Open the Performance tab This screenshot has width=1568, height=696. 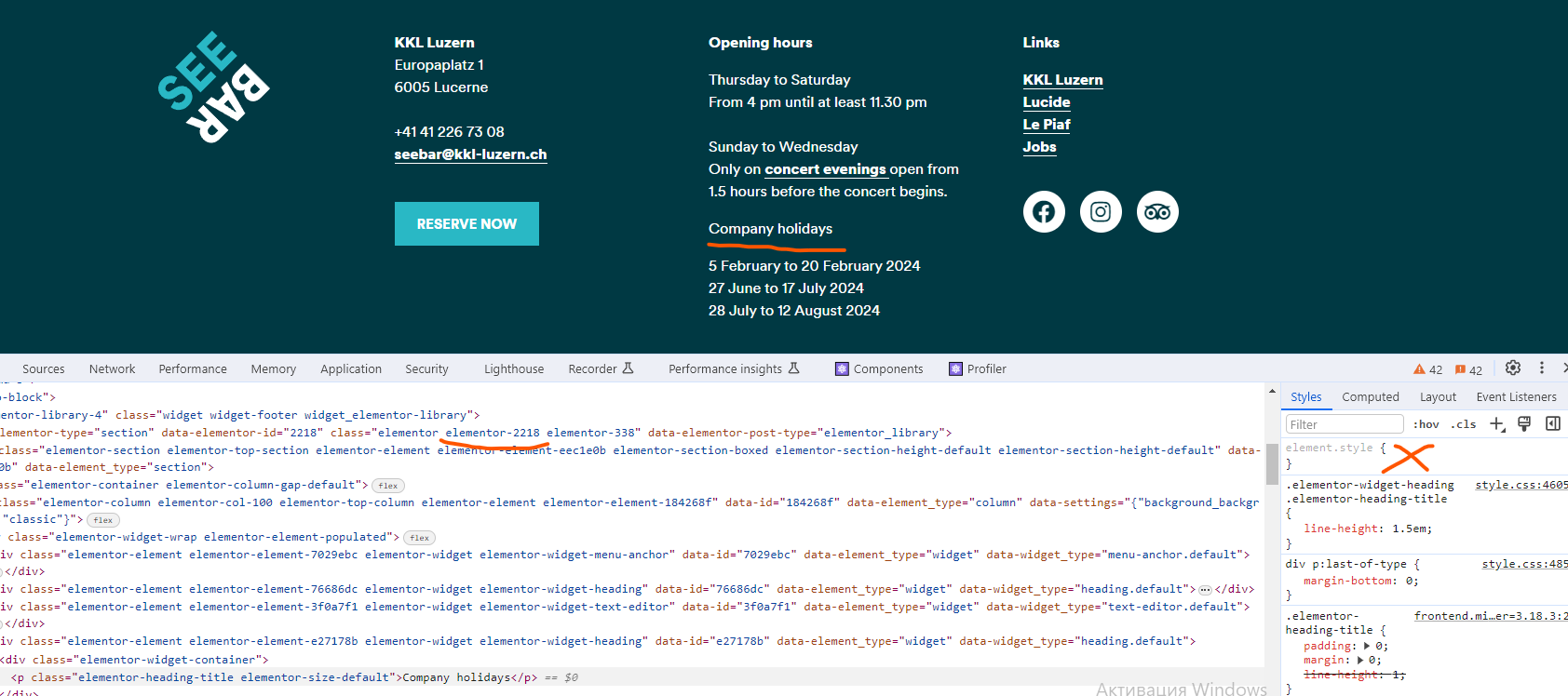click(193, 368)
